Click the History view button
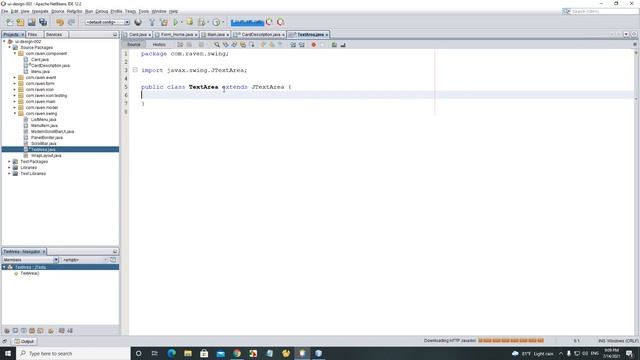 [159, 44]
